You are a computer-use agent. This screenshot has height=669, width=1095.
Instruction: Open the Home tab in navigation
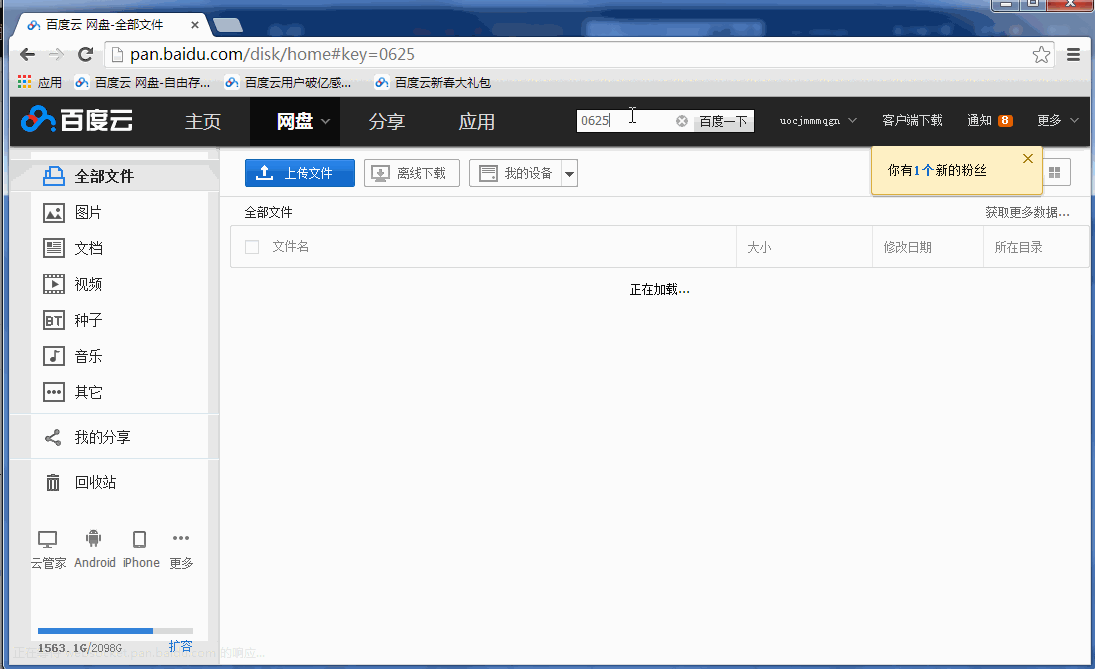203,122
